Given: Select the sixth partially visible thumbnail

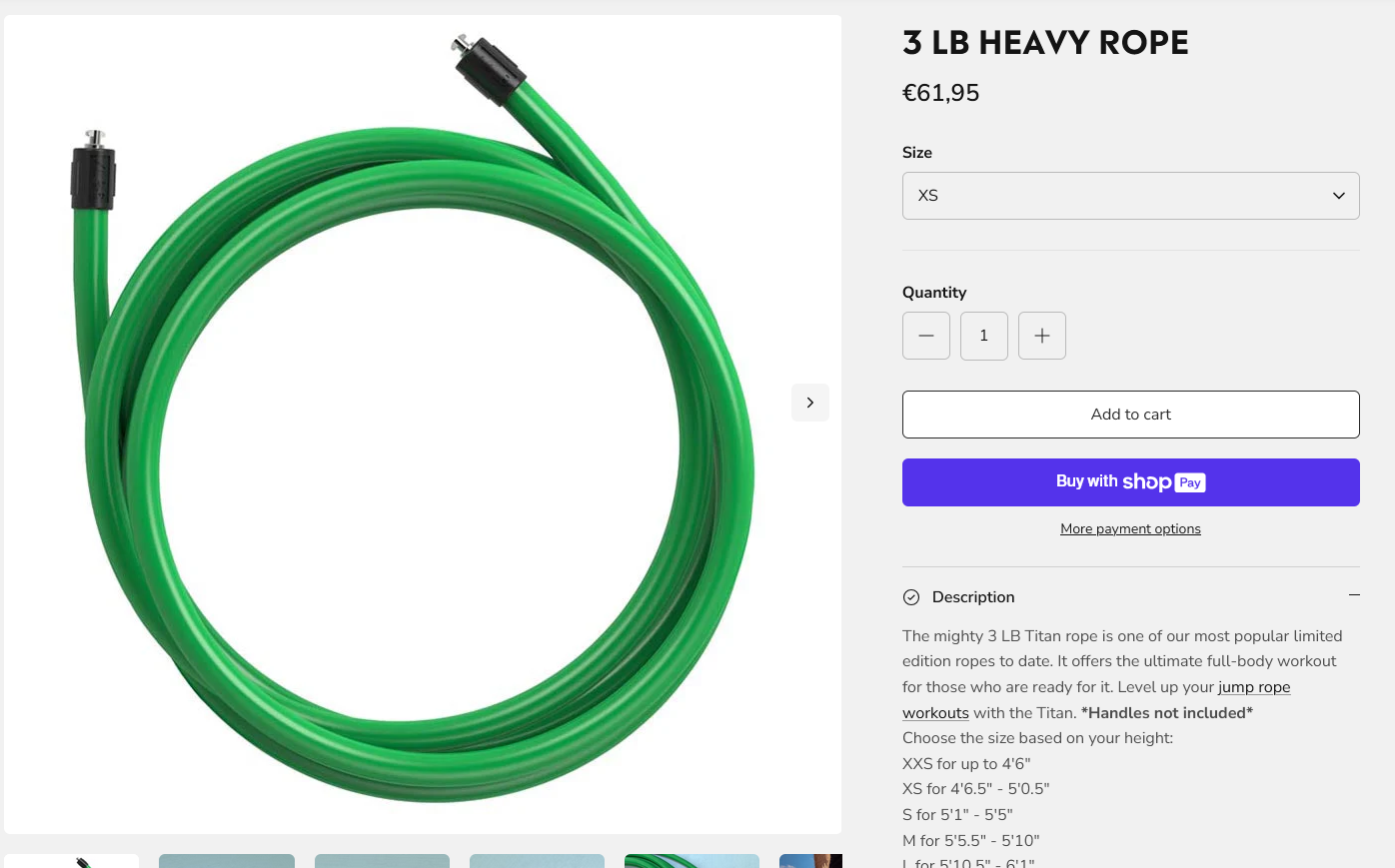Looking at the screenshot, I should tap(810, 861).
